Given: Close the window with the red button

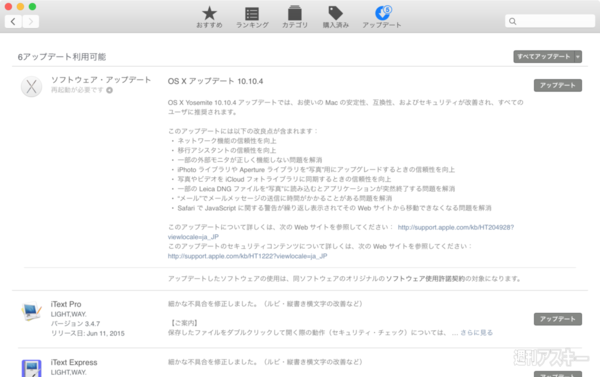Looking at the screenshot, I should point(8,7).
